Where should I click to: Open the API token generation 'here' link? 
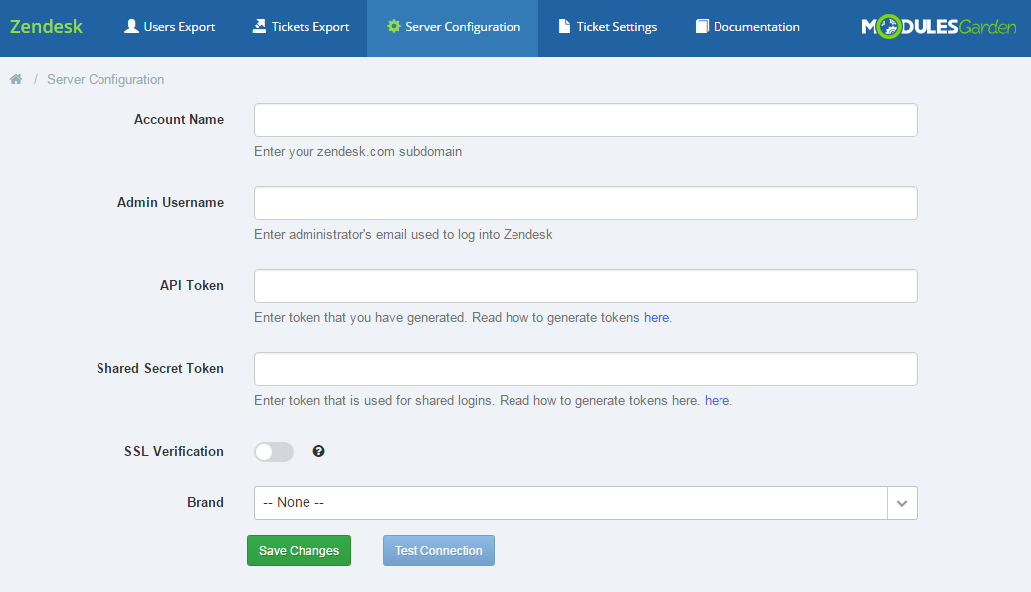click(656, 318)
